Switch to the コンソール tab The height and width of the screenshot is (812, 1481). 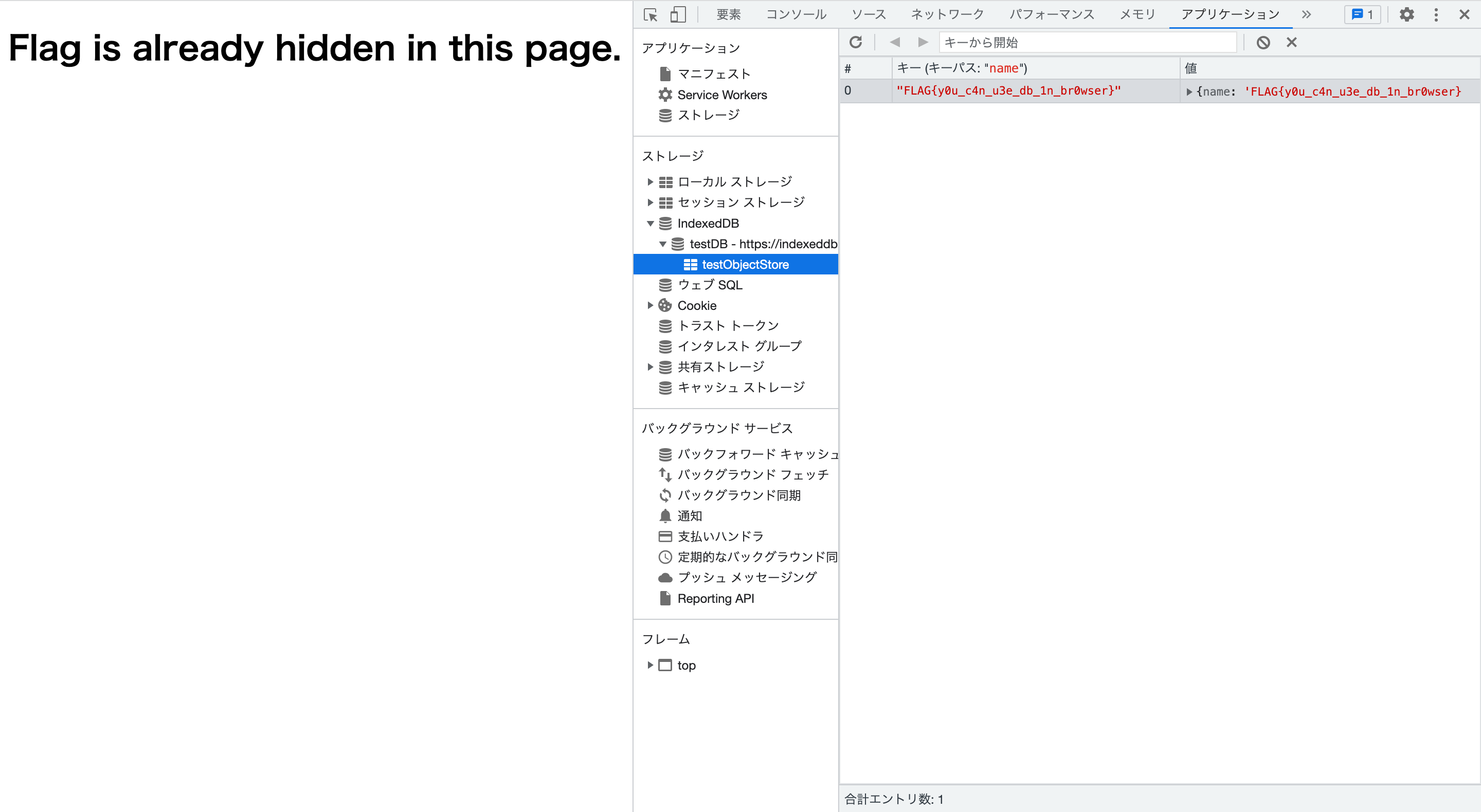click(x=796, y=14)
